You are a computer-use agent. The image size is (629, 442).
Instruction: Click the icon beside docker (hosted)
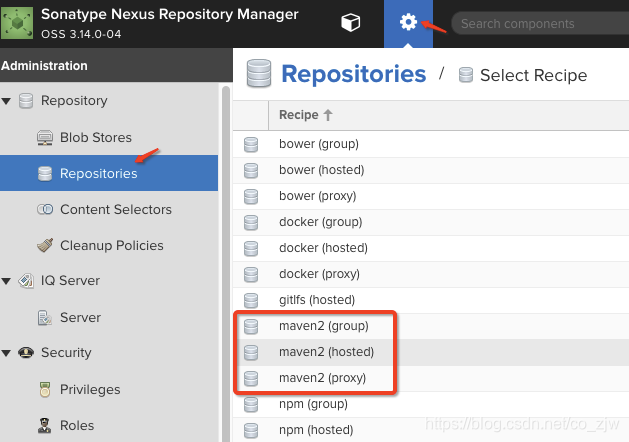coord(251,248)
